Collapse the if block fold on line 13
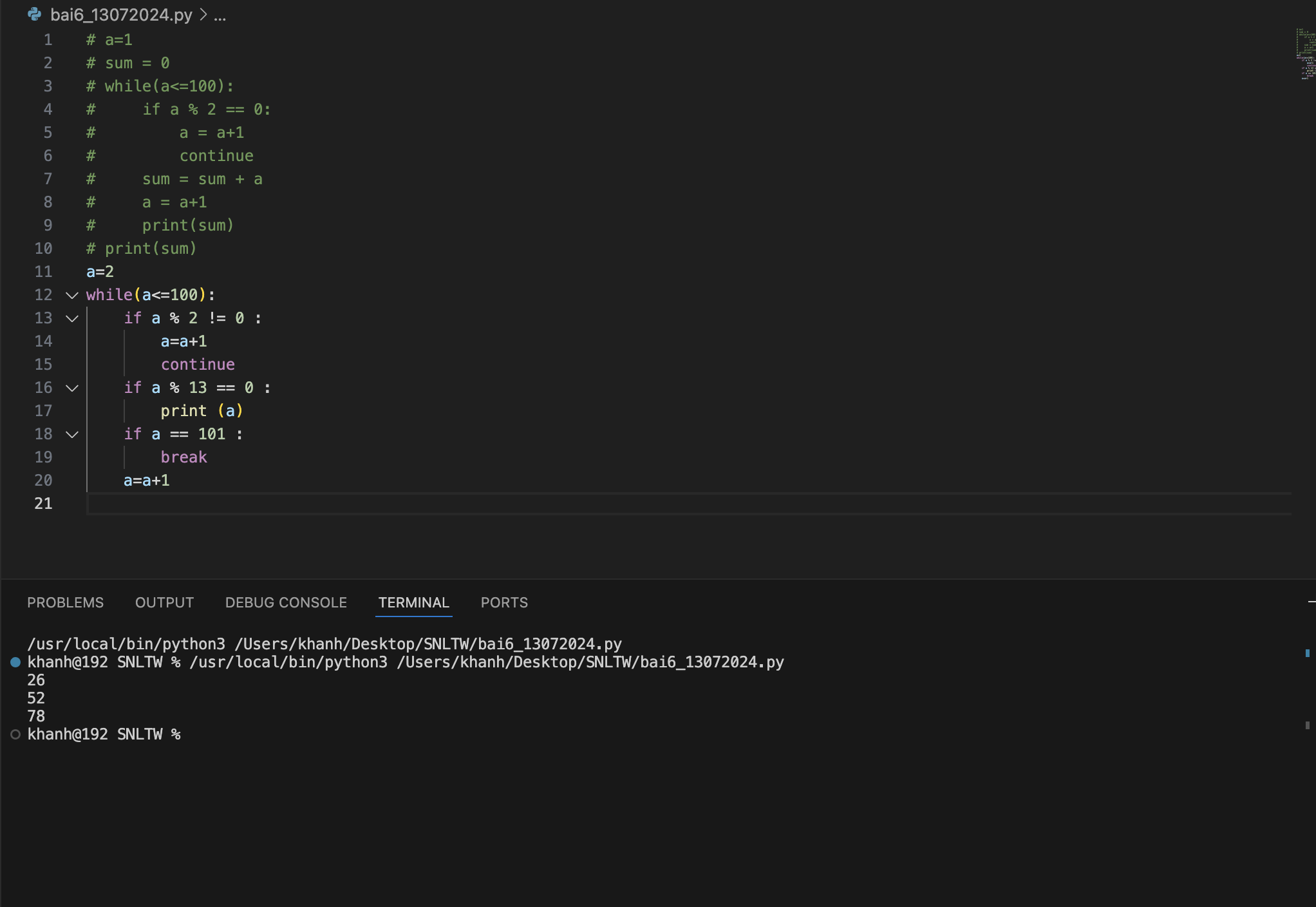 [72, 318]
